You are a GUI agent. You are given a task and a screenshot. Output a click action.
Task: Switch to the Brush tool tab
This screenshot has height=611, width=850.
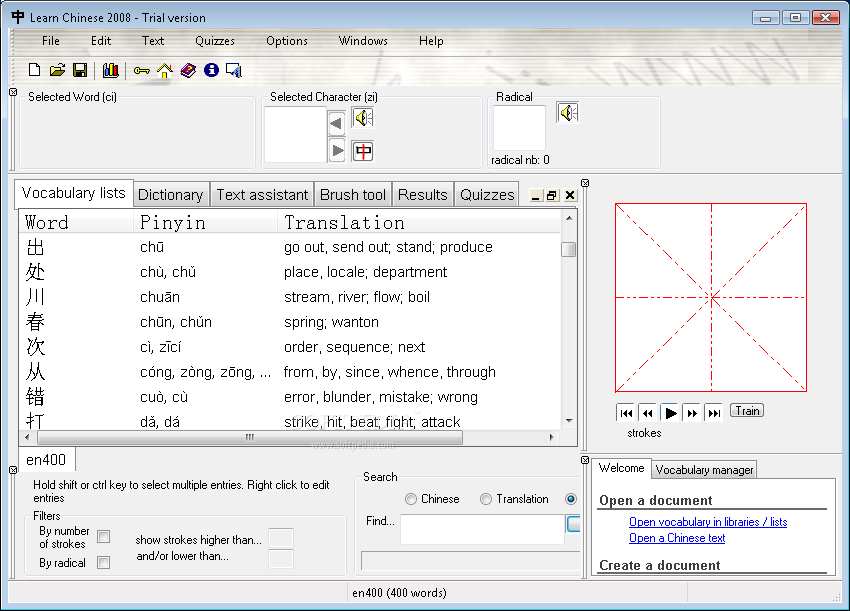[x=353, y=195]
